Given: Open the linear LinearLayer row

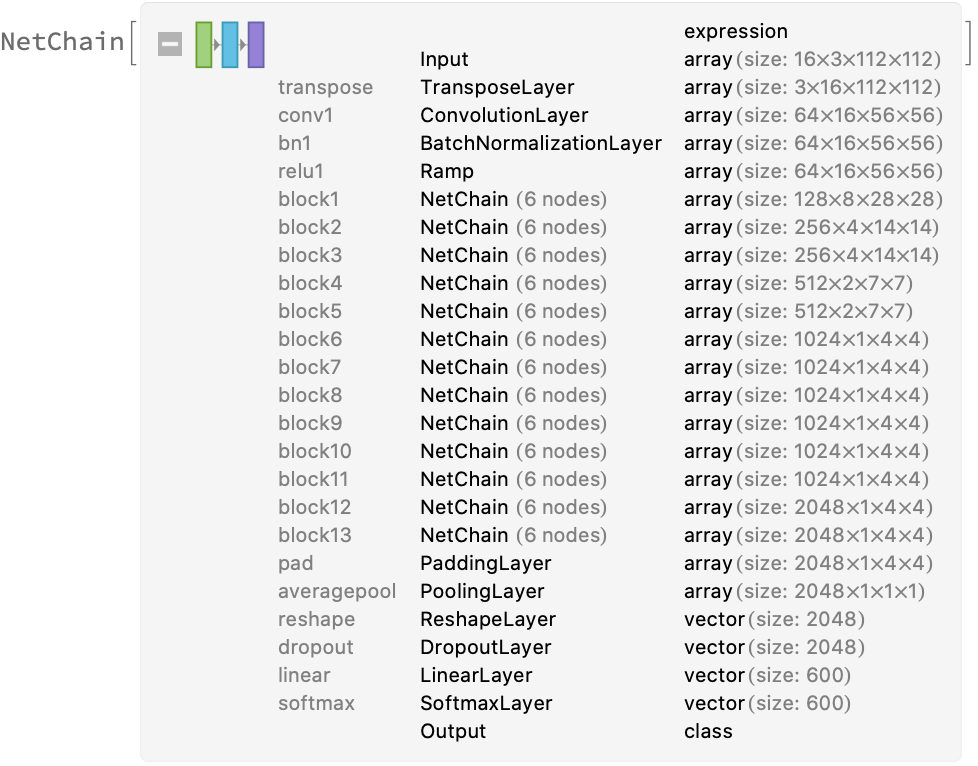Looking at the screenshot, I should pos(476,676).
